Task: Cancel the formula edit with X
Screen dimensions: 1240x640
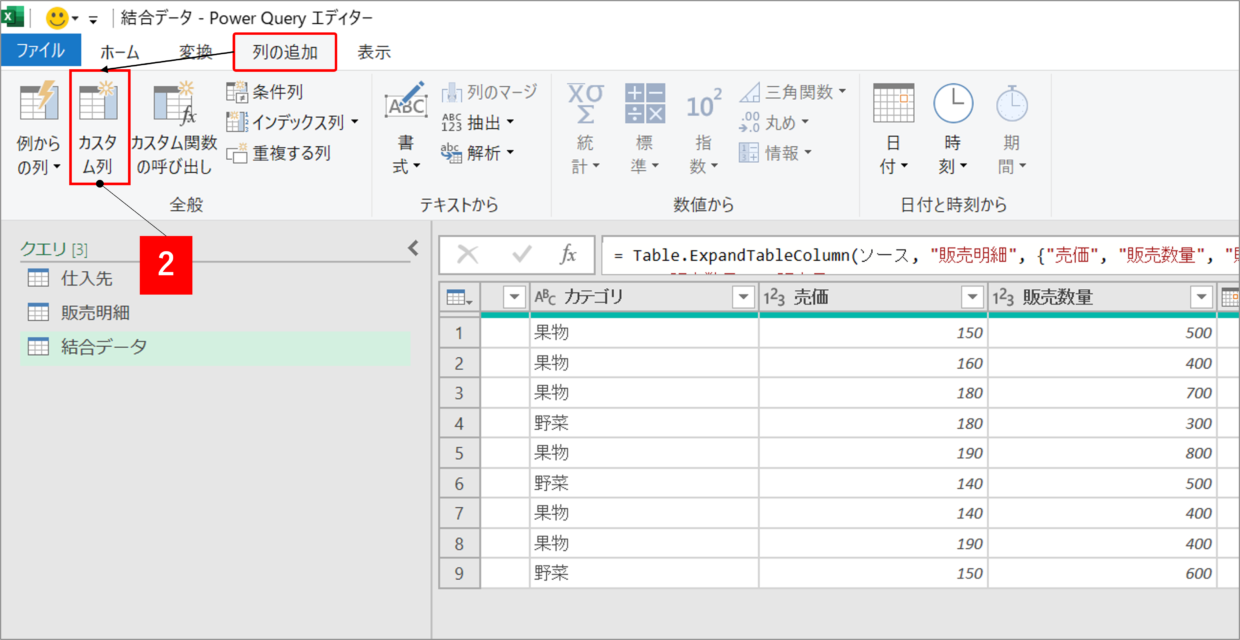Action: coord(467,255)
